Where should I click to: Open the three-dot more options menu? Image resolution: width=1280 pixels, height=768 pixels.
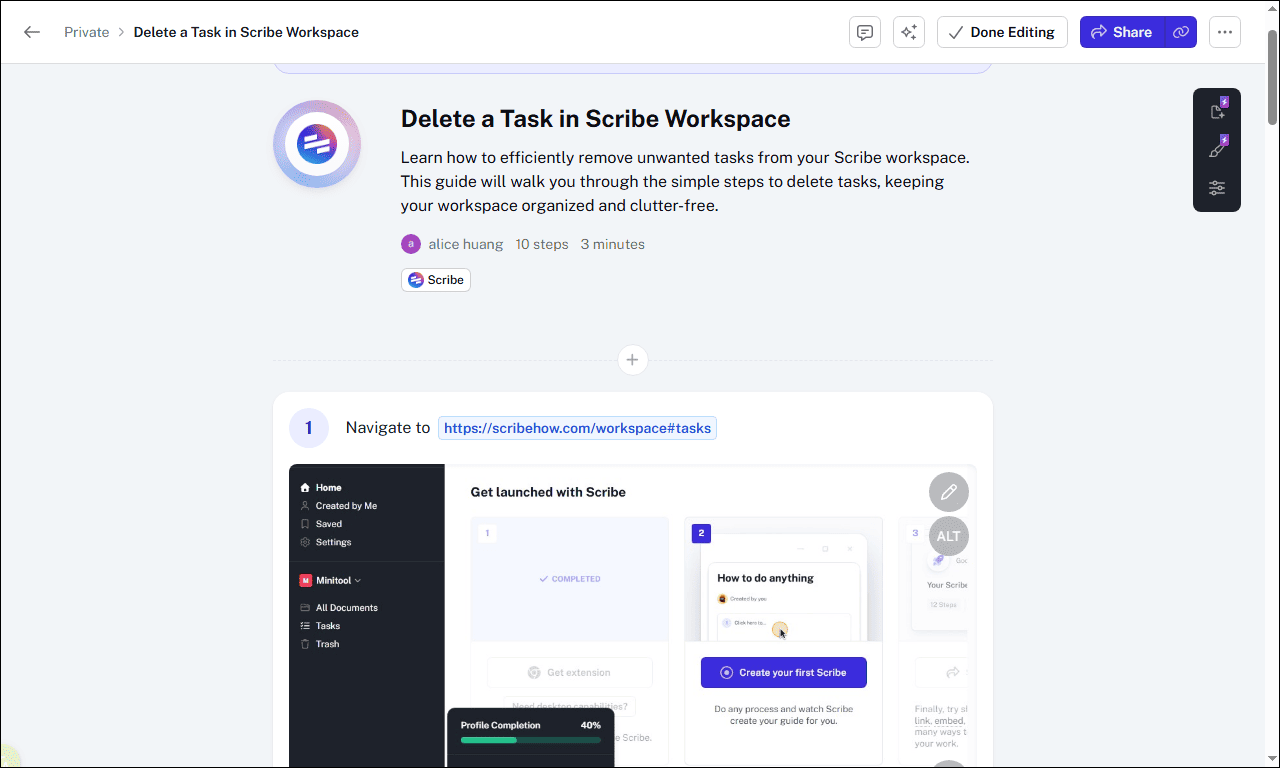(1225, 32)
